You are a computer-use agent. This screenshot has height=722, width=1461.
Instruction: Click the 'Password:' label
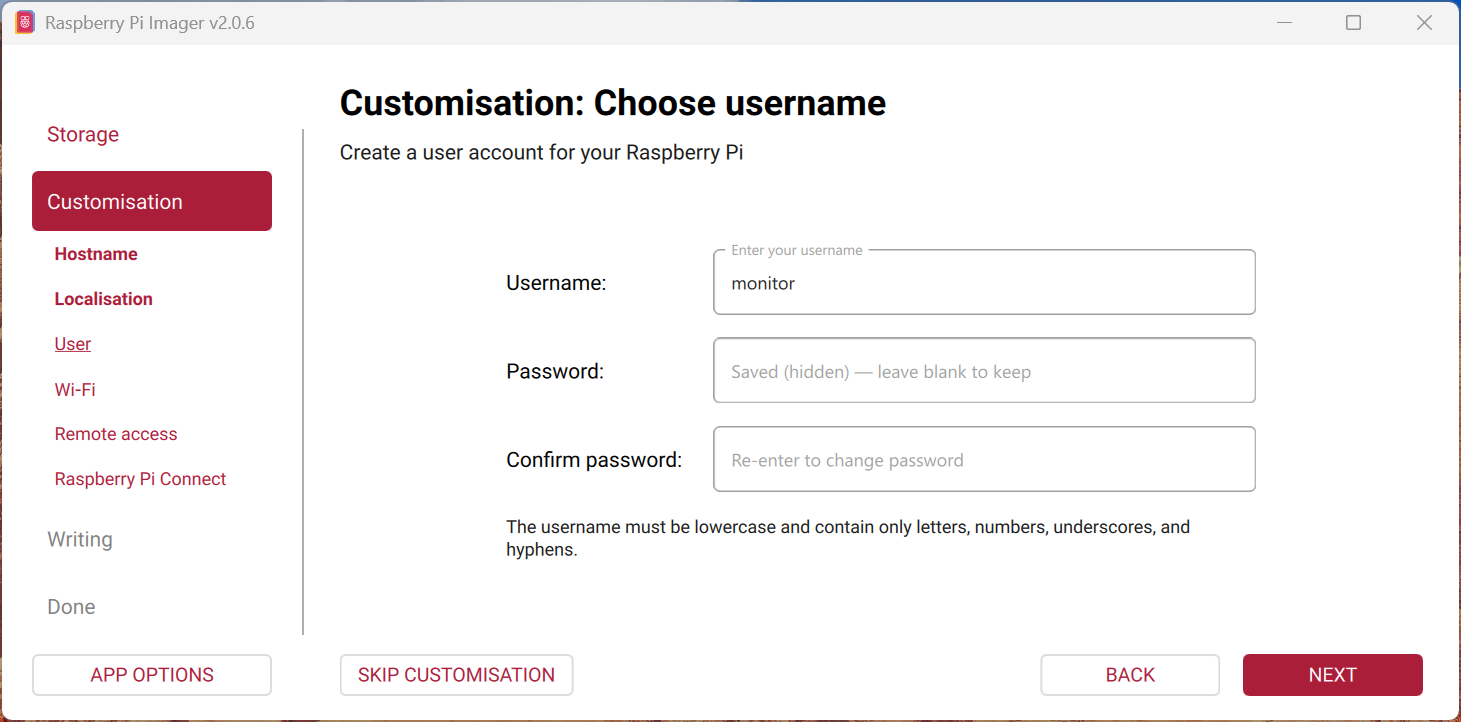[555, 372]
